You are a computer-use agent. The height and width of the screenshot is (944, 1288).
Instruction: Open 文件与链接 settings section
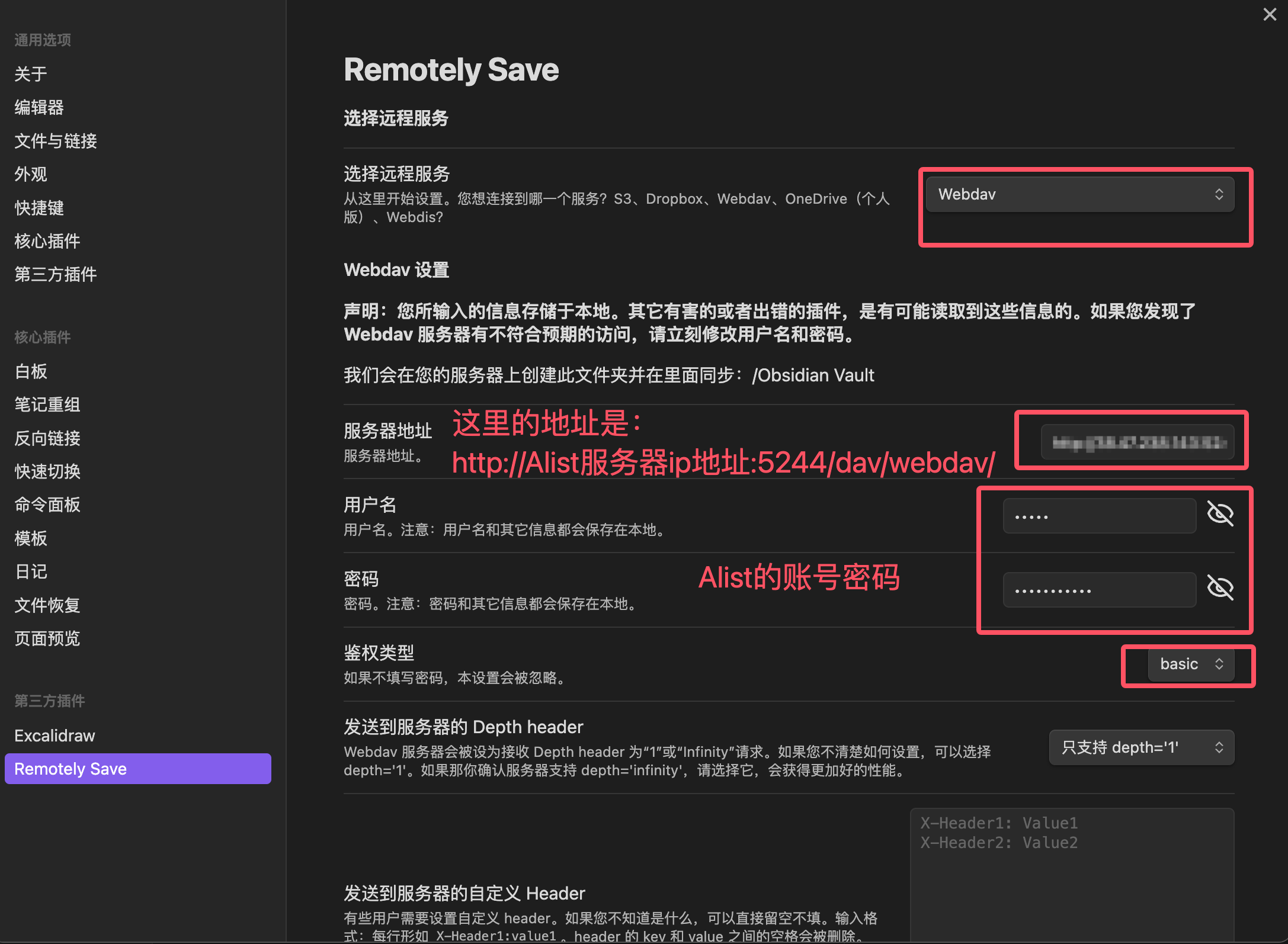137,141
